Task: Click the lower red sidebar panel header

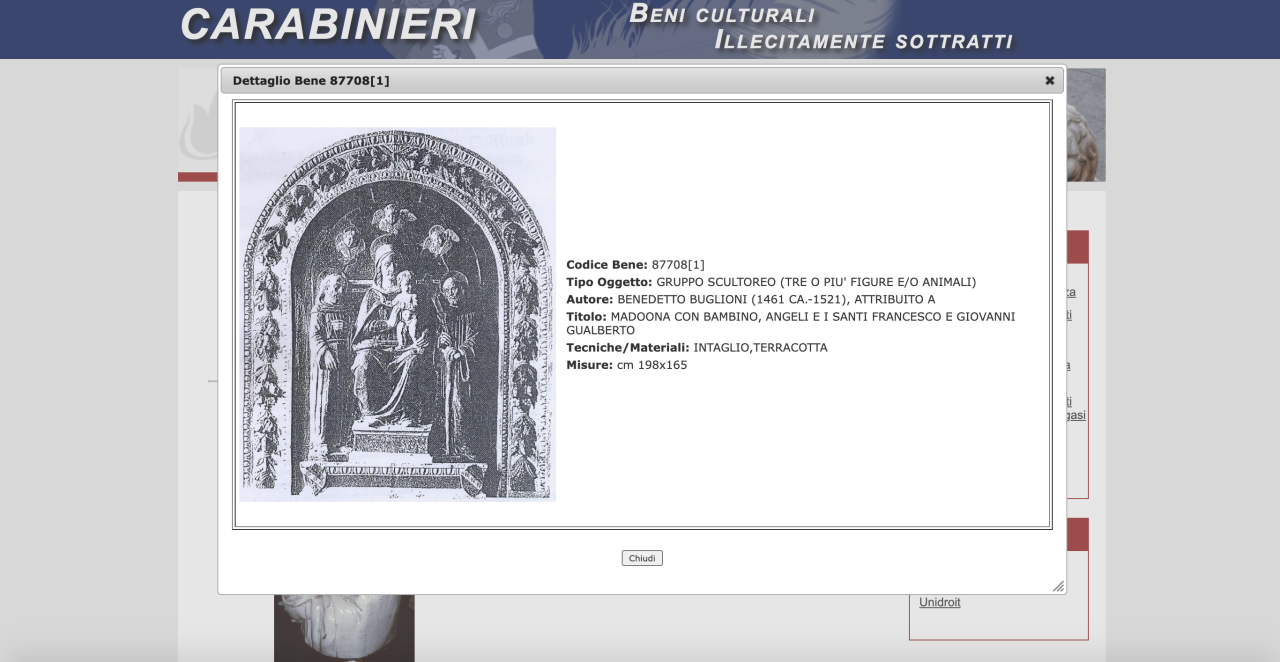Action: (x=1077, y=534)
